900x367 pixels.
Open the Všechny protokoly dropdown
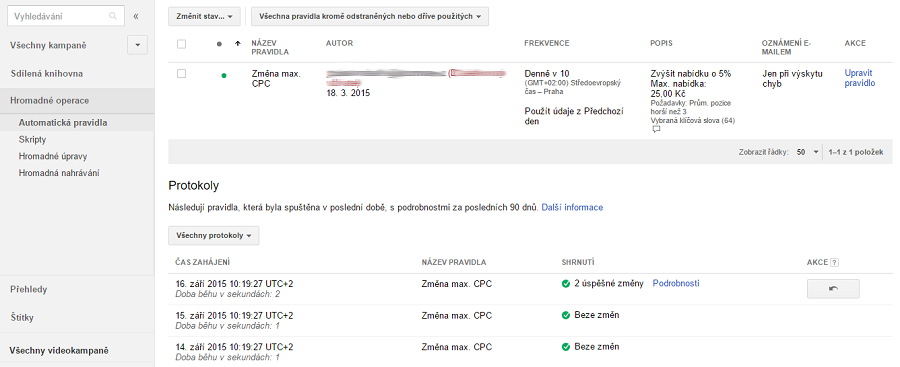pos(214,235)
